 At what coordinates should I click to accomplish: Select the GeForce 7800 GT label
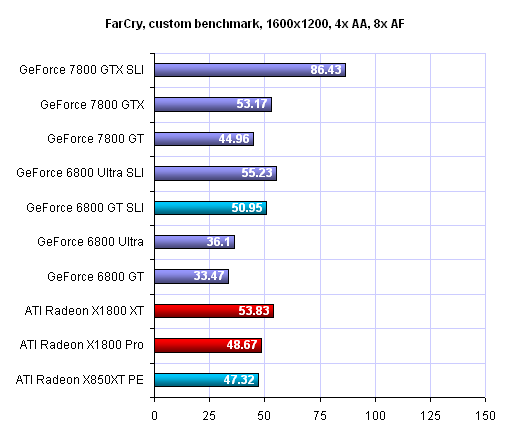95,139
